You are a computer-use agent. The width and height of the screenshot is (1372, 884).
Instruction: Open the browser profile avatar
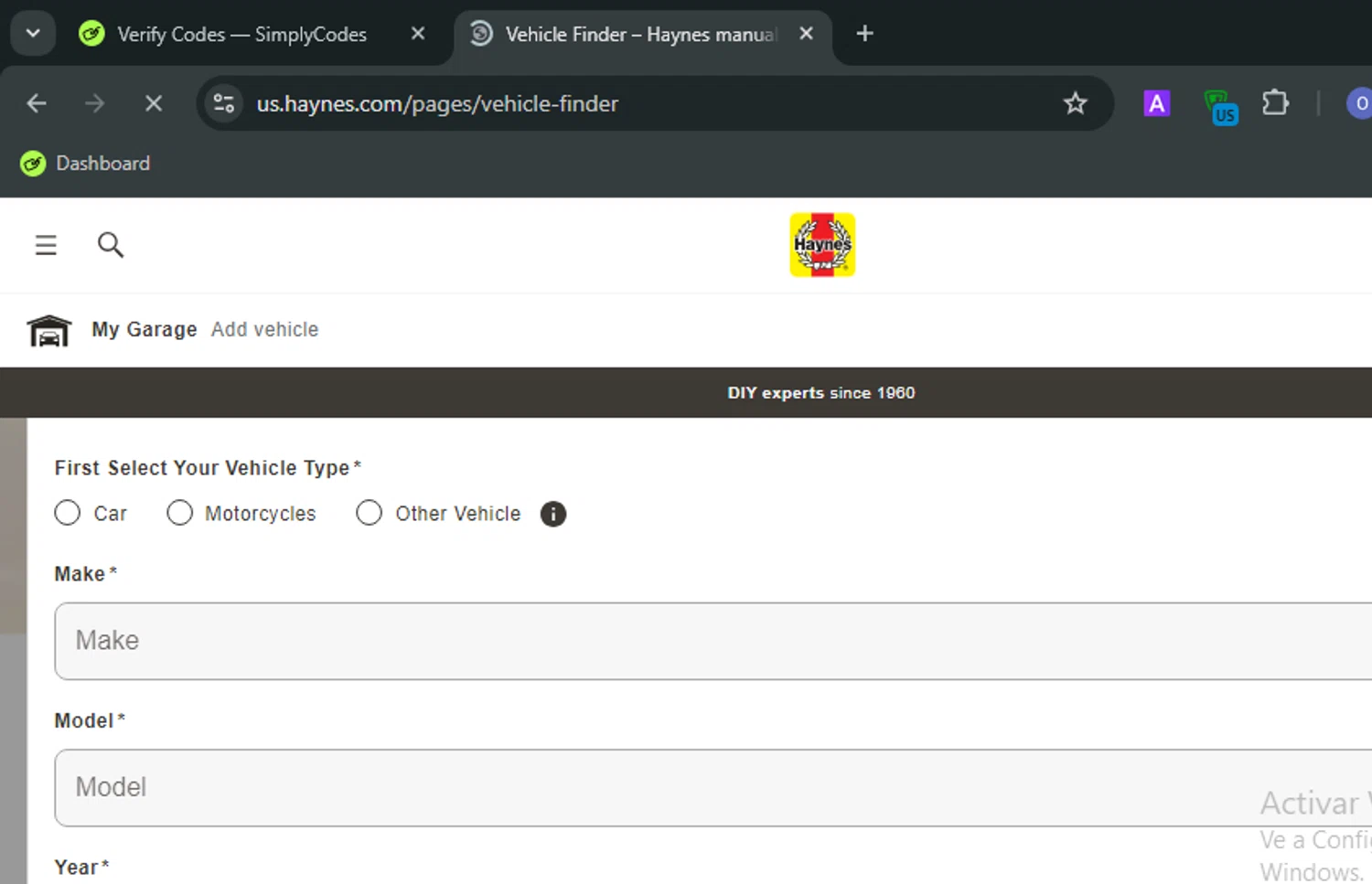(1359, 103)
